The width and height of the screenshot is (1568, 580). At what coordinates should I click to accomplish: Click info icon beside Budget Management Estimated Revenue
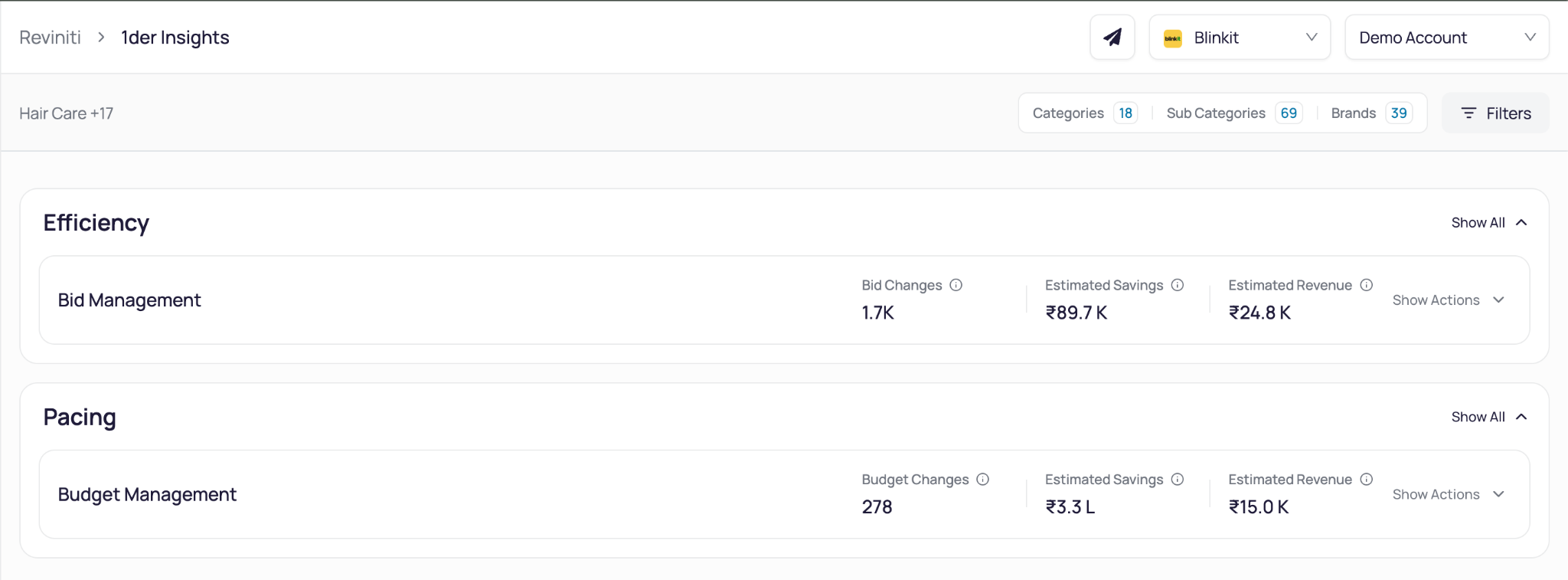[x=1367, y=480]
